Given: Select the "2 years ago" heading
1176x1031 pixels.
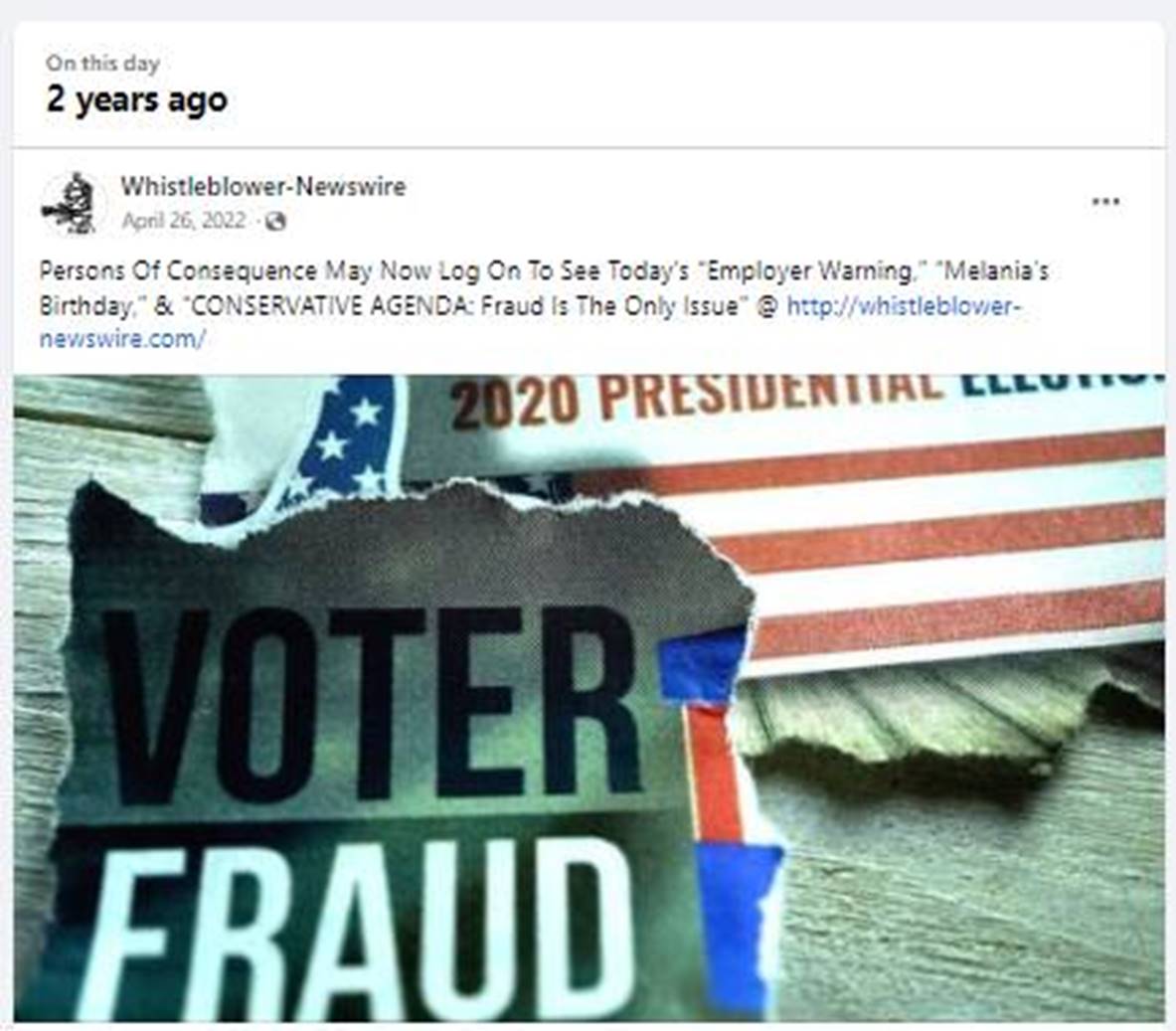Looking at the screenshot, I should tap(136, 99).
